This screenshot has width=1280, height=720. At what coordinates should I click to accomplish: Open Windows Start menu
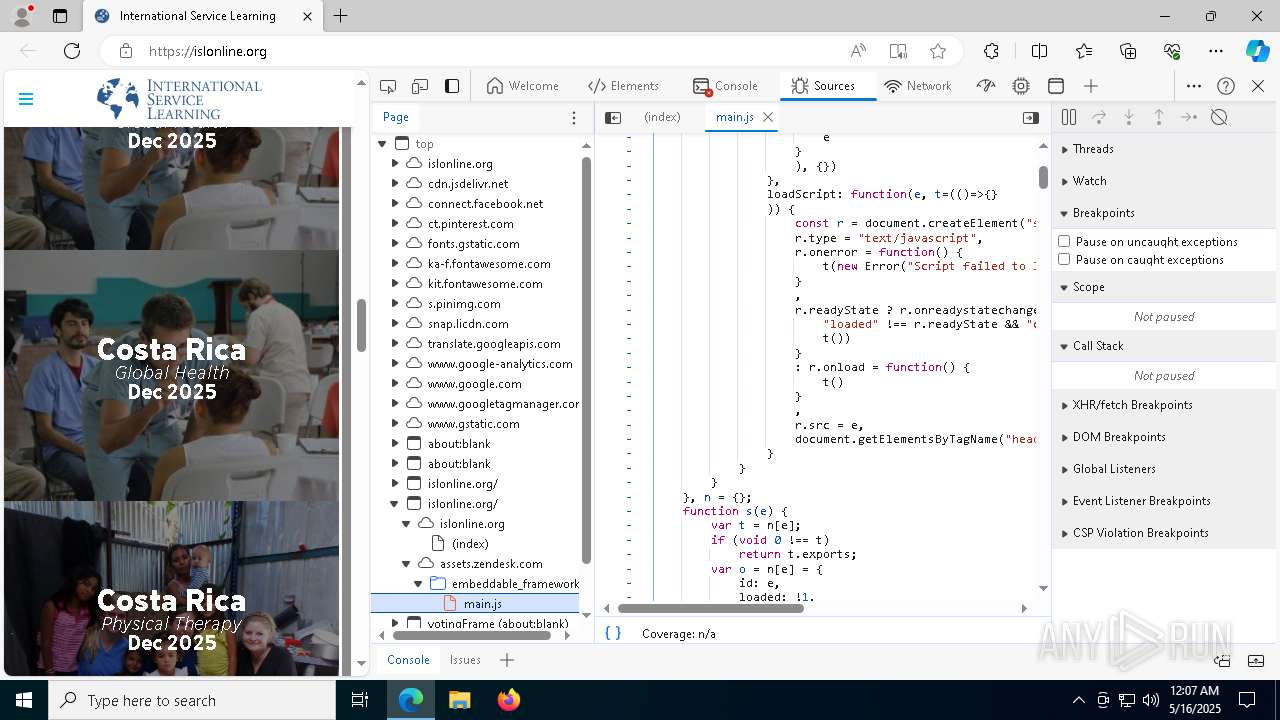[x=24, y=700]
